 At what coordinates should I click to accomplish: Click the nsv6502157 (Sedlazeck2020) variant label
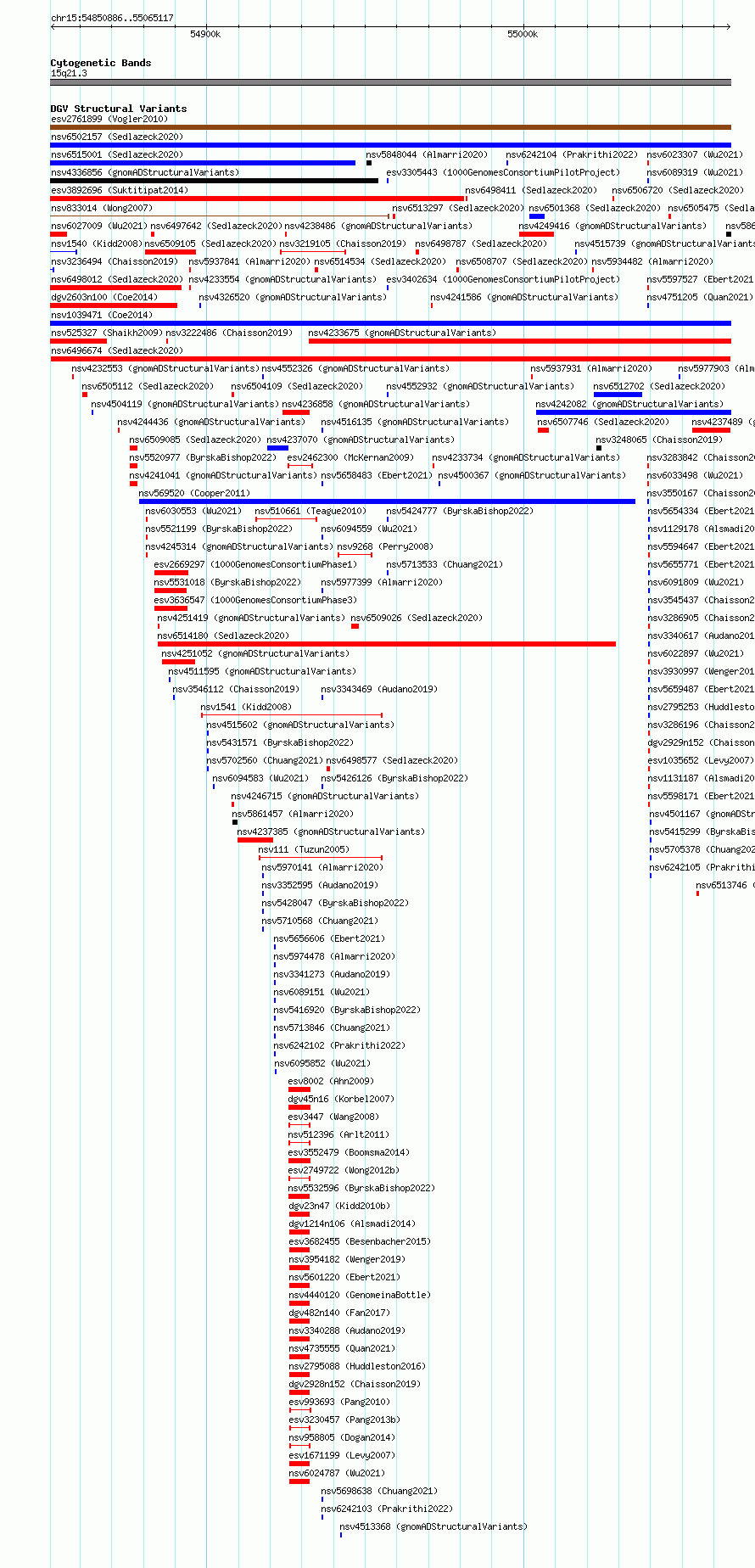click(x=117, y=137)
